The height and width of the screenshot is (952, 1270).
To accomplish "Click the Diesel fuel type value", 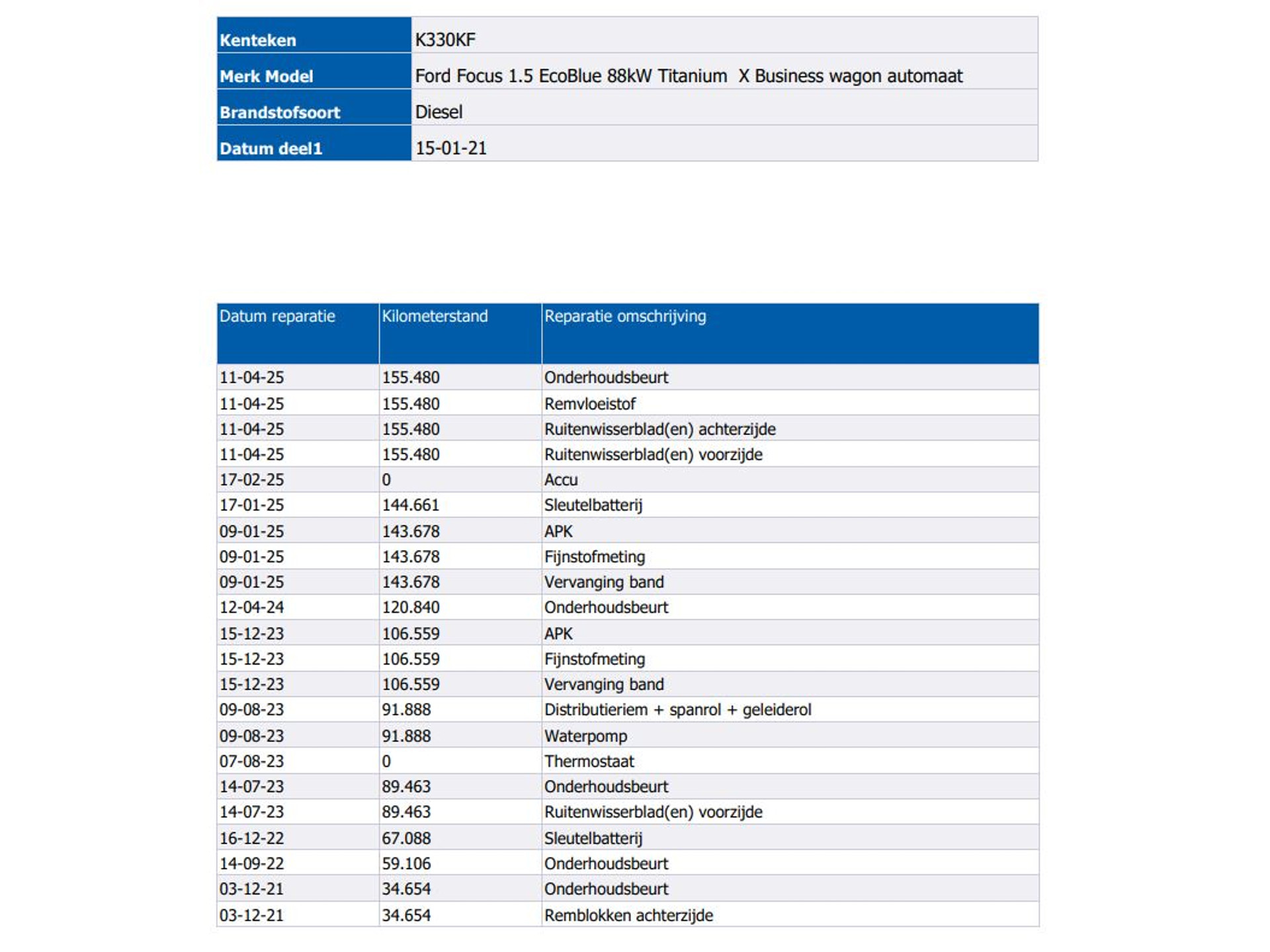I will 439,112.
